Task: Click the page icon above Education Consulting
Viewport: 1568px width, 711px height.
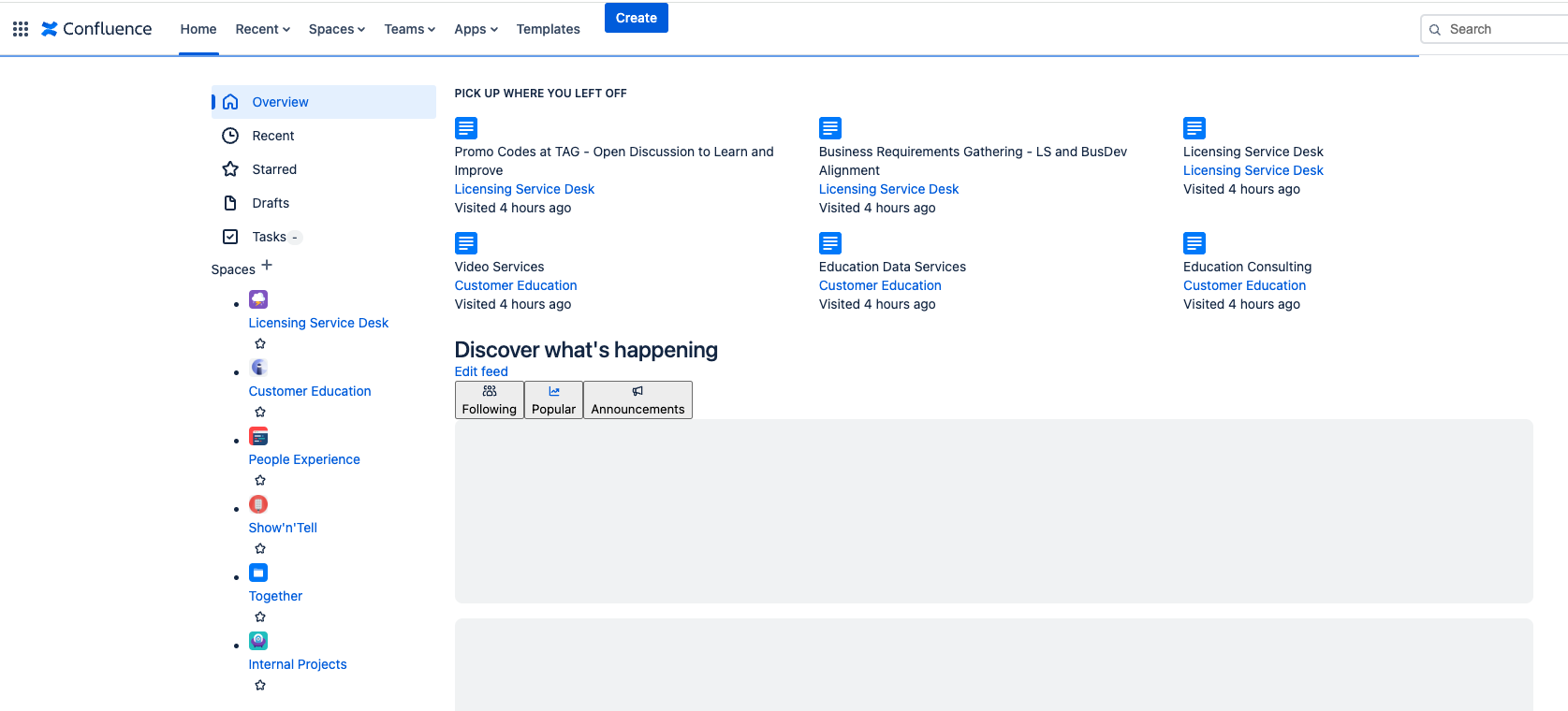Action: pos(1194,243)
